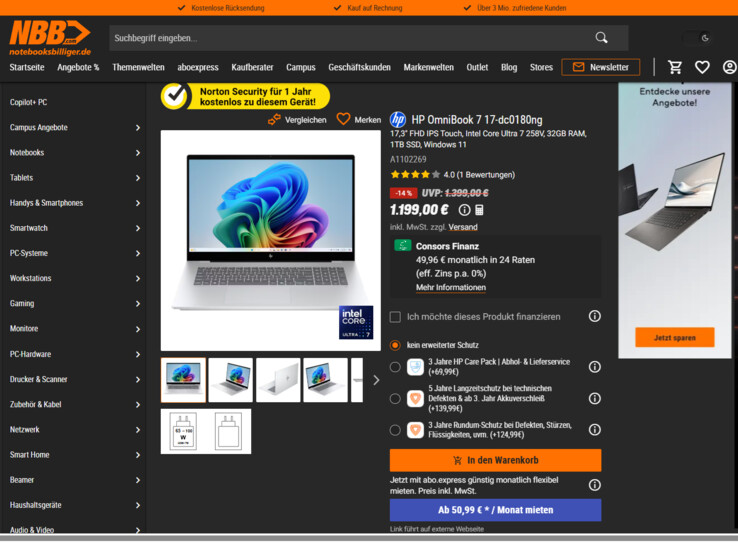This screenshot has height=543, width=738.
Task: Open the financing calculator icon
Action: point(479,210)
